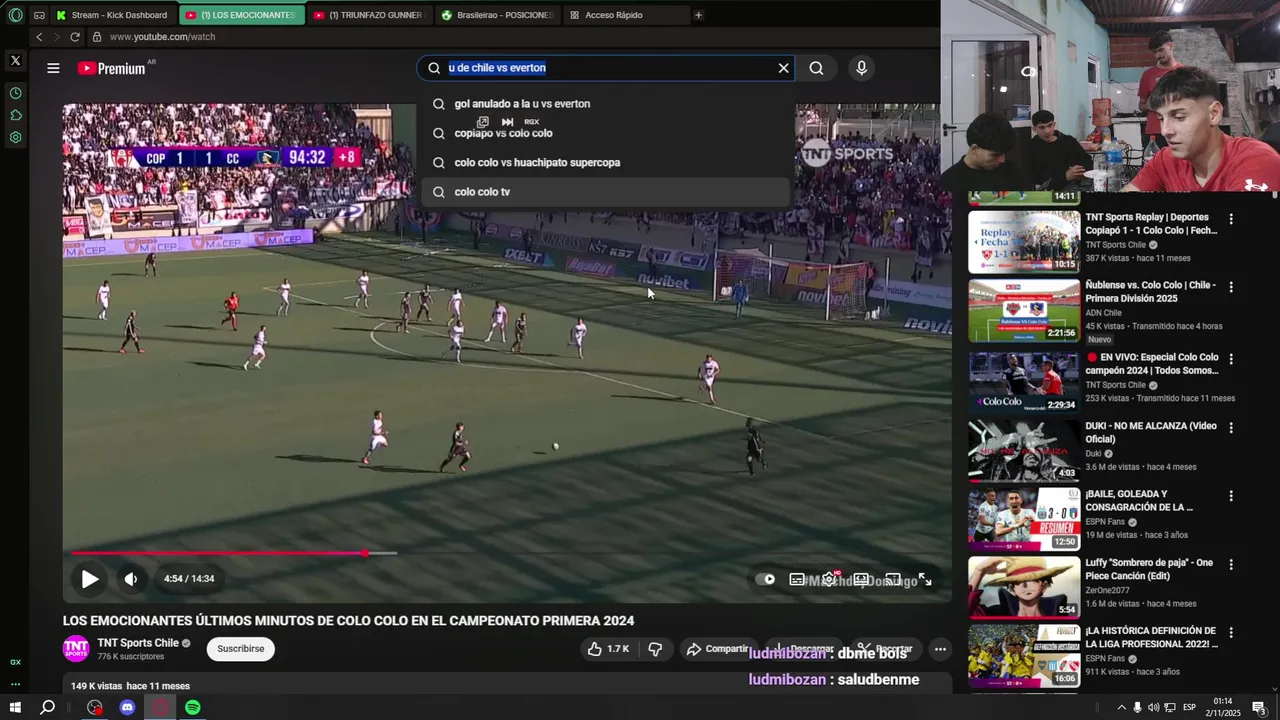Open options menu for ¡BAILE, GOLEADA video
This screenshot has width=1280, height=720.
click(x=1231, y=496)
